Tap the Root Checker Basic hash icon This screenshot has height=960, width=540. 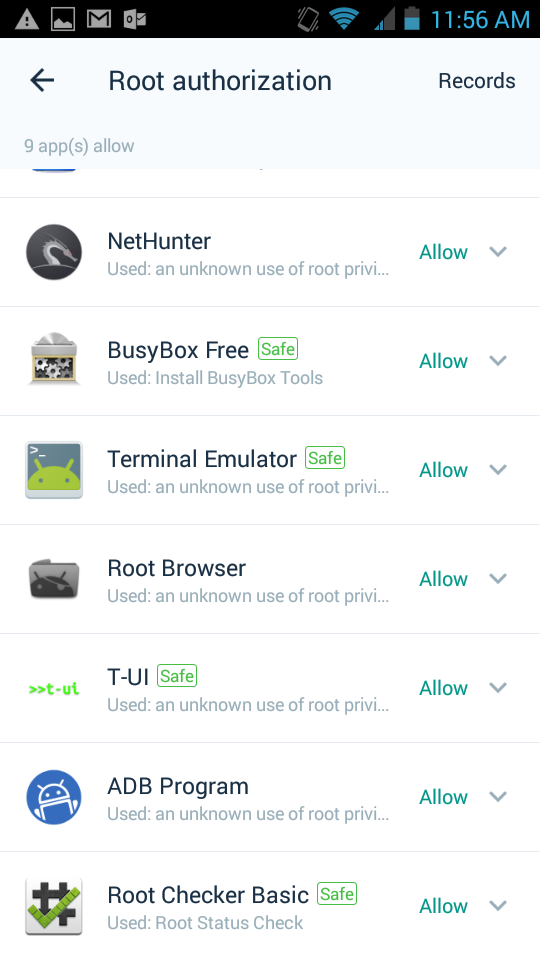click(54, 906)
